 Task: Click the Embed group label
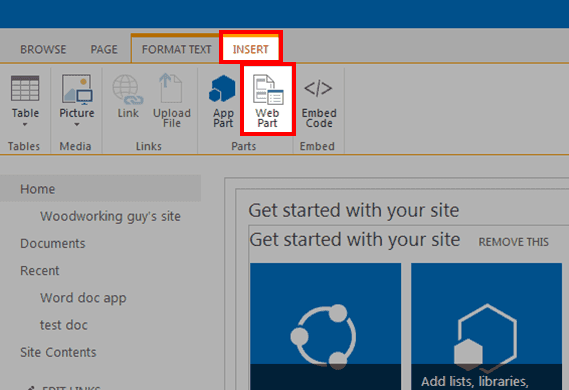coord(317,146)
